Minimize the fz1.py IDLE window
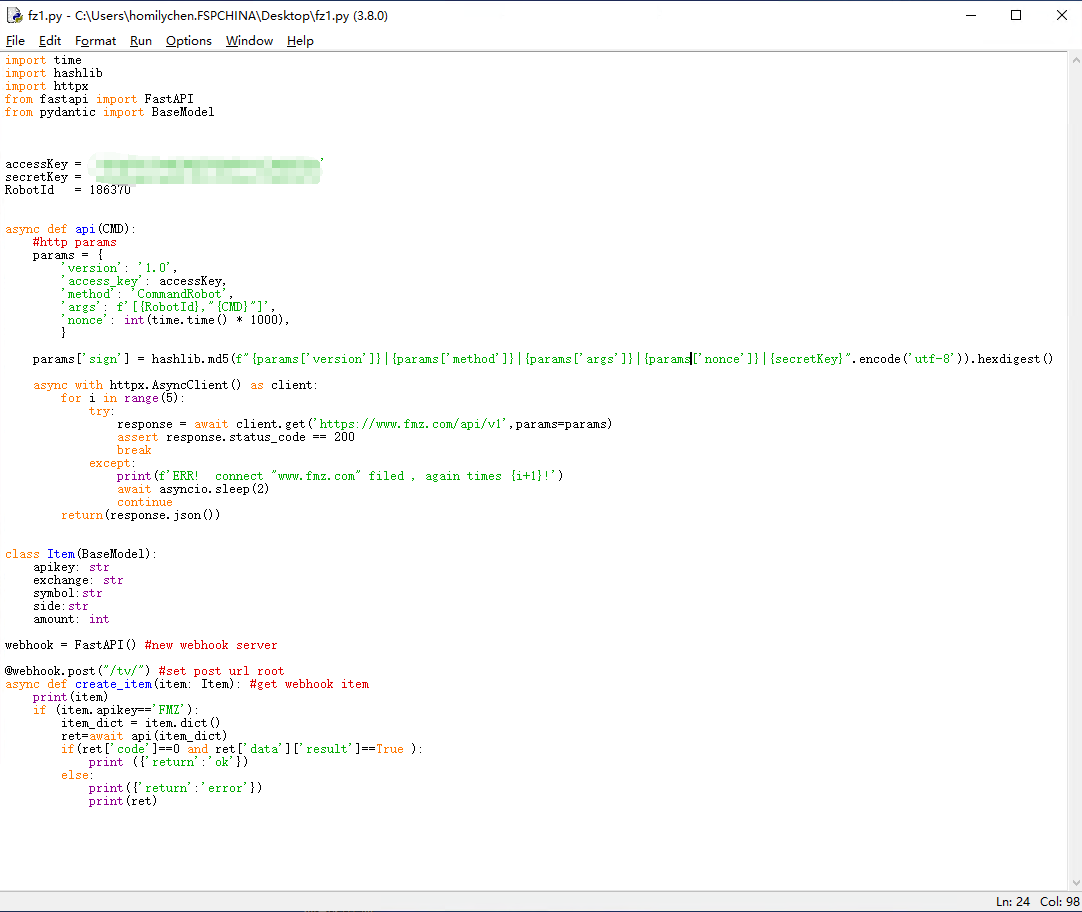 point(971,15)
